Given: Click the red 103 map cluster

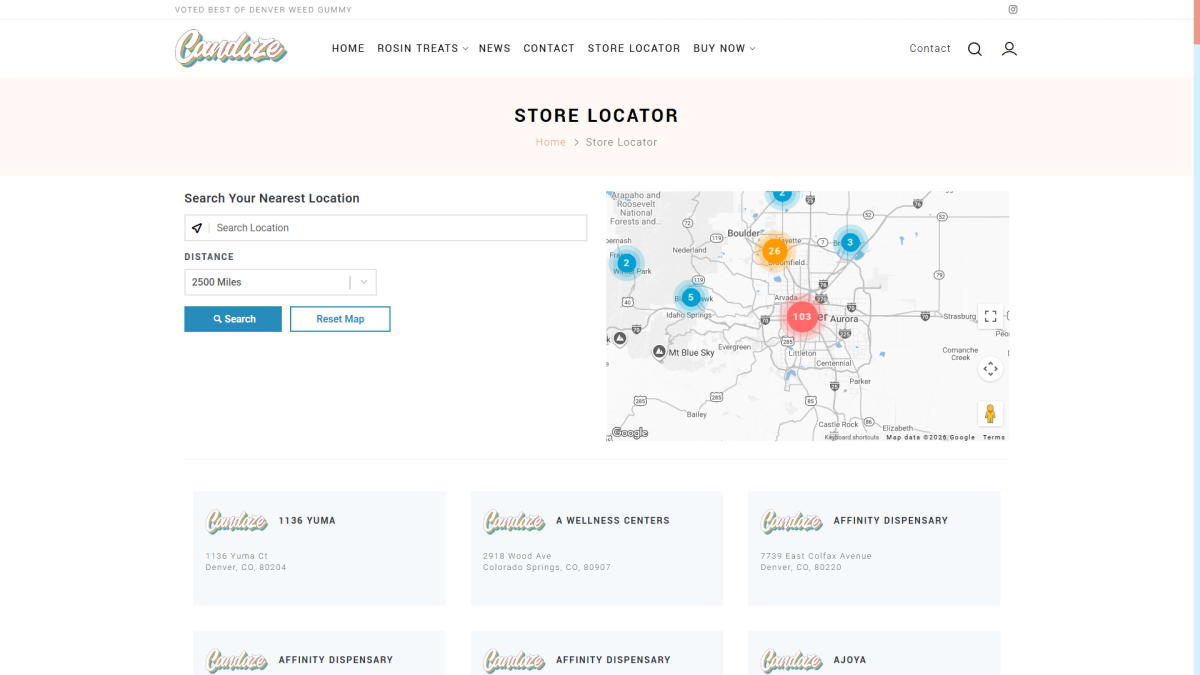Looking at the screenshot, I should (801, 316).
